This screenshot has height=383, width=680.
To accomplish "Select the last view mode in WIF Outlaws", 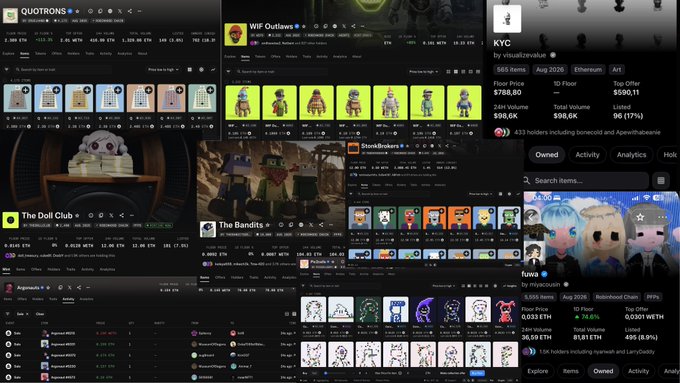I will tap(478, 72).
